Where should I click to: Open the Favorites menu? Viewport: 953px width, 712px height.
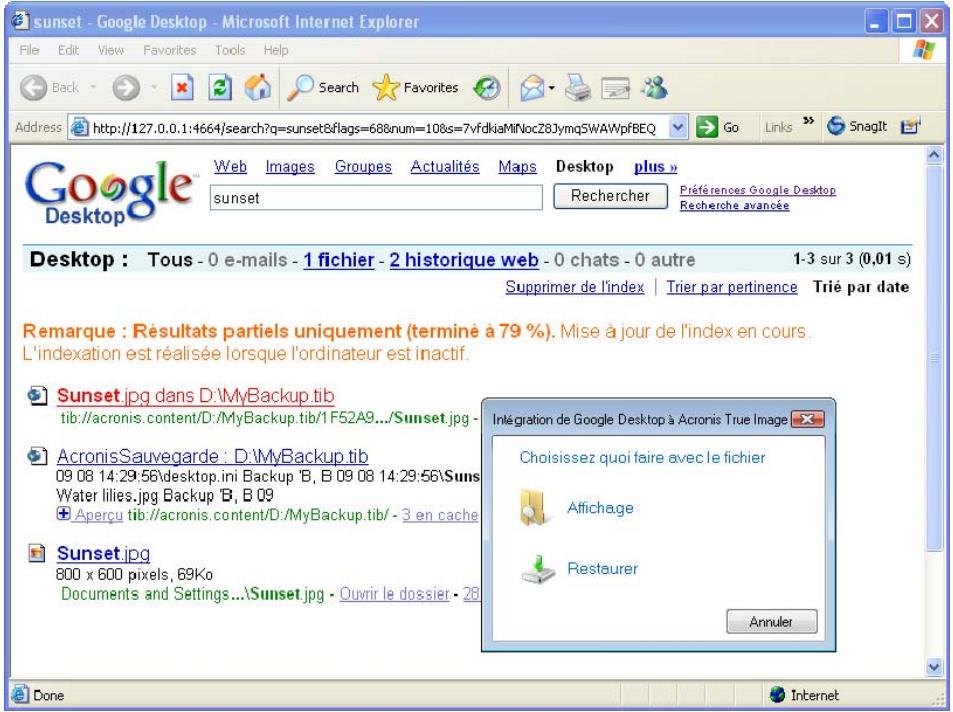(170, 50)
